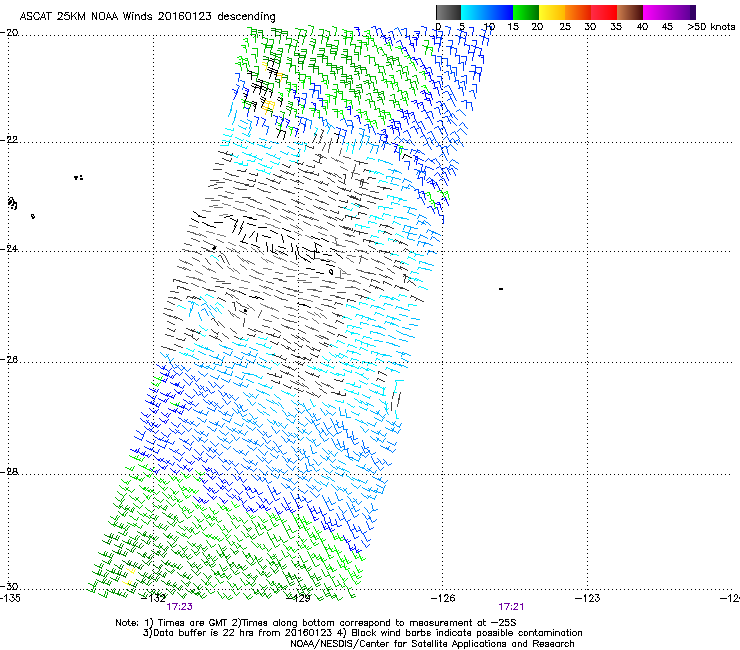Click the 'Times are GMT' note line
Screen dimensions: 740x650
[316, 623]
